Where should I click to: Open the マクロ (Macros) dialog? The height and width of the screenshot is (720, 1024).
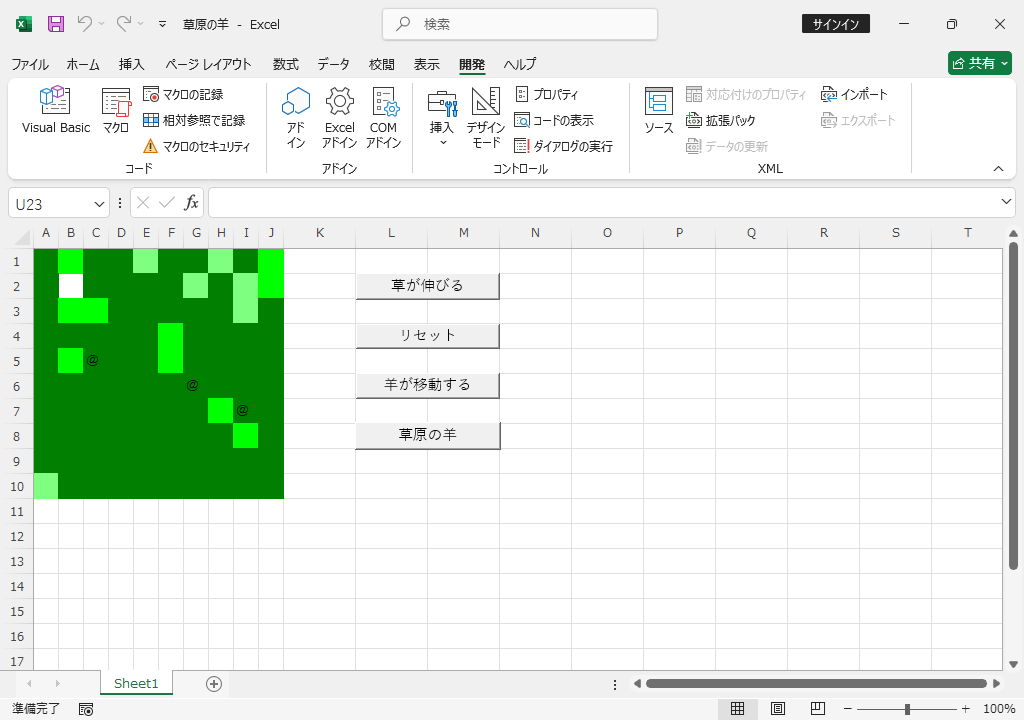coord(116,110)
